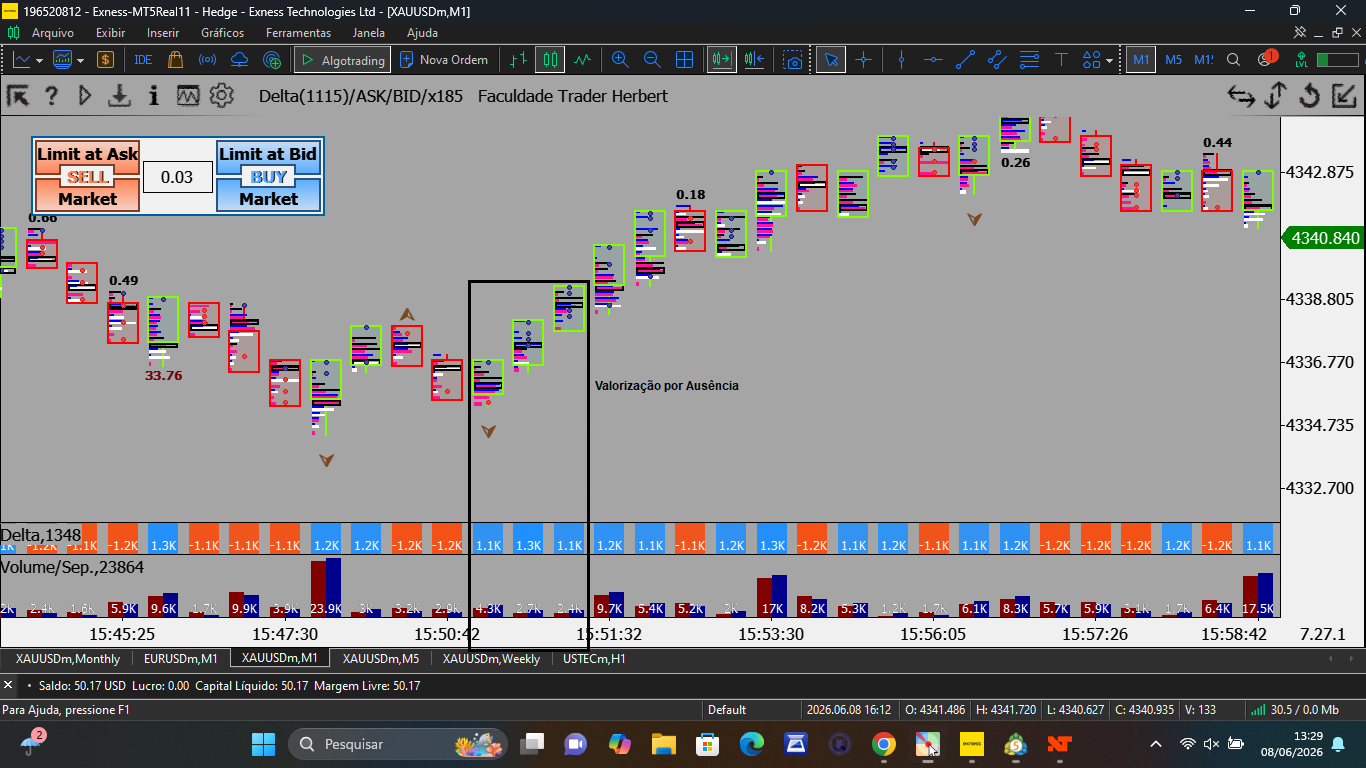Click the dollar sign trading panel icon

click(x=105, y=60)
